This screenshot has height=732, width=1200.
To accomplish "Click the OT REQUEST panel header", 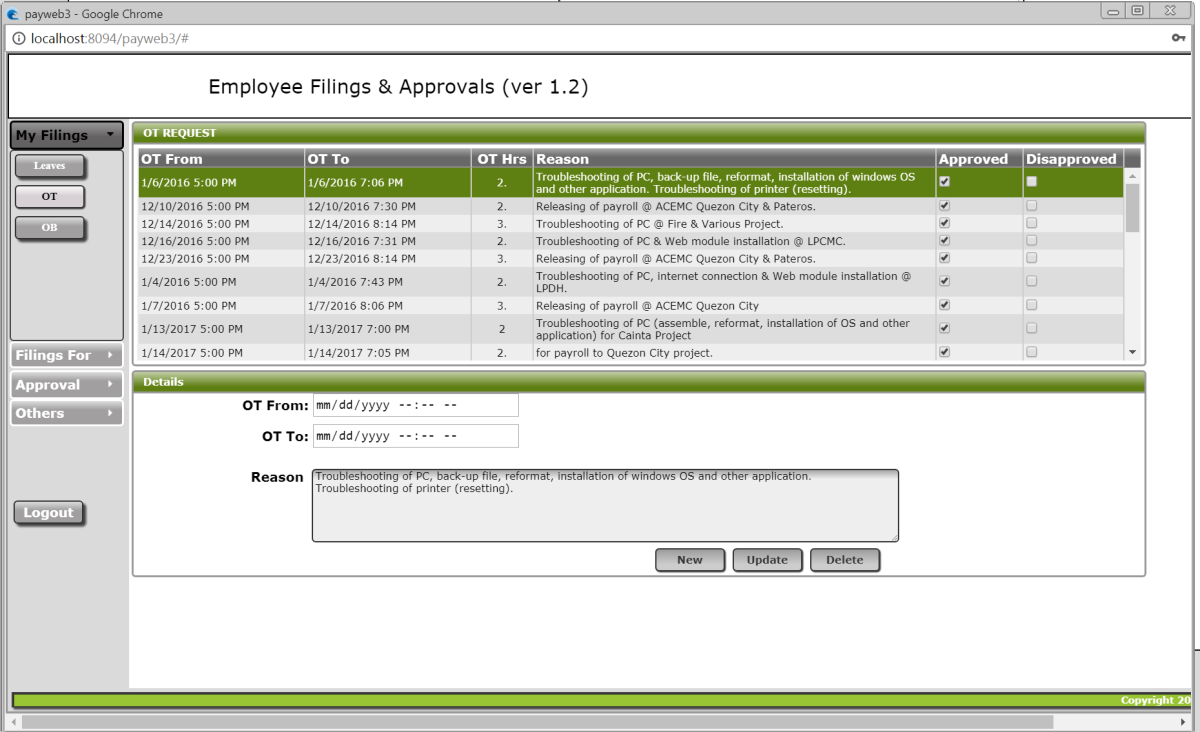I will point(639,132).
